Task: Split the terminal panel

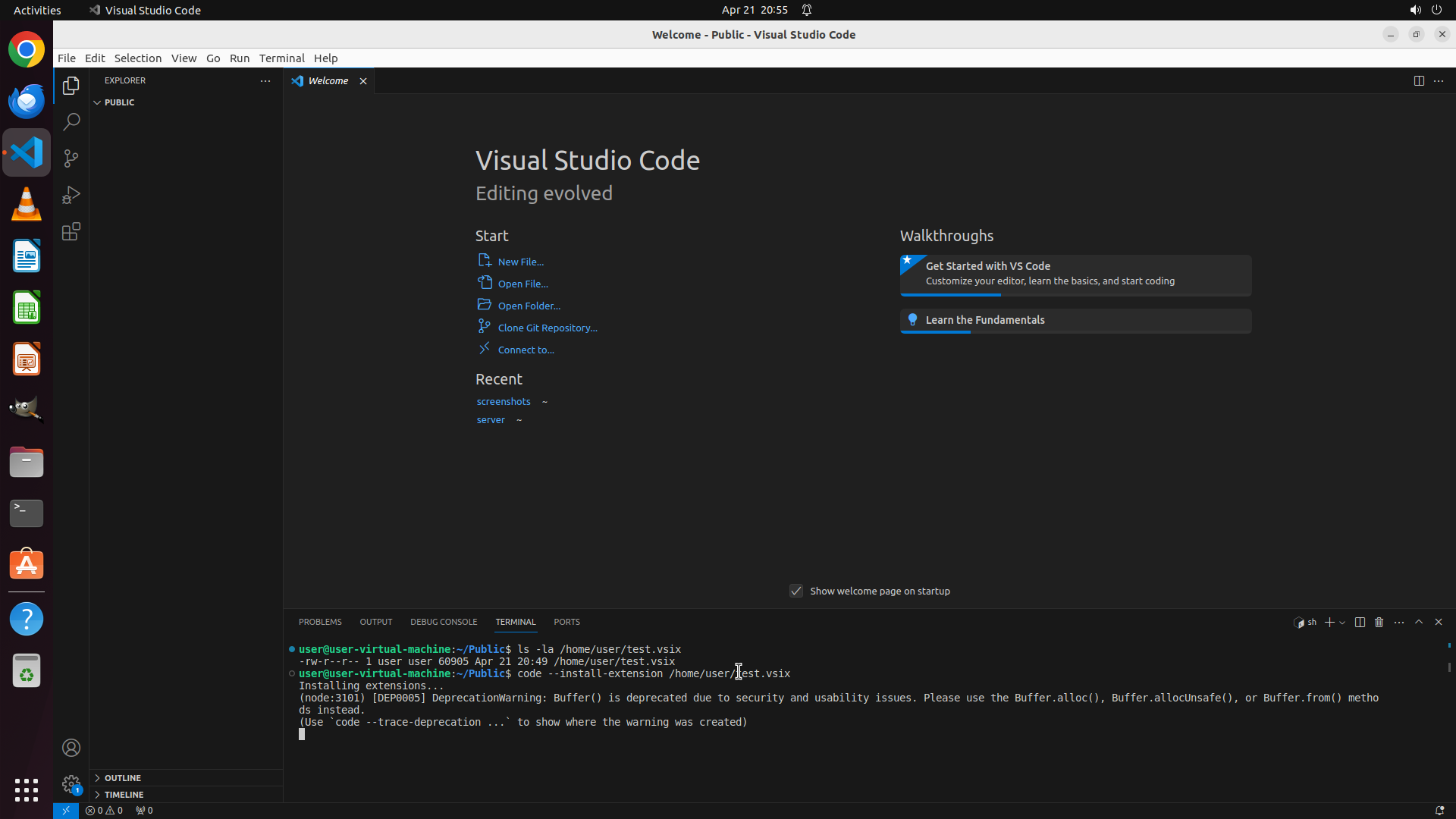Action: [1360, 622]
